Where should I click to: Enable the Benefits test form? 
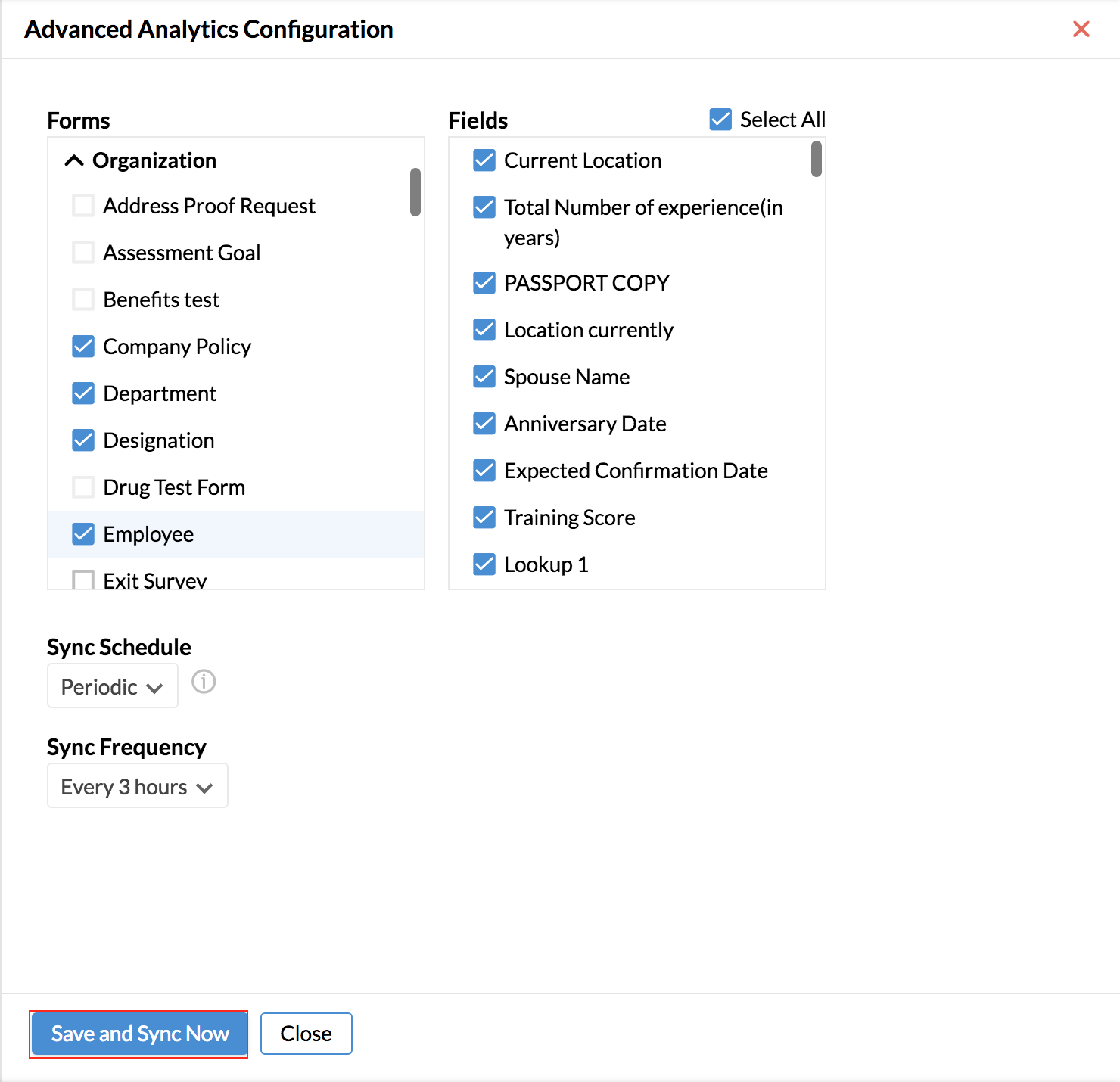pos(83,300)
